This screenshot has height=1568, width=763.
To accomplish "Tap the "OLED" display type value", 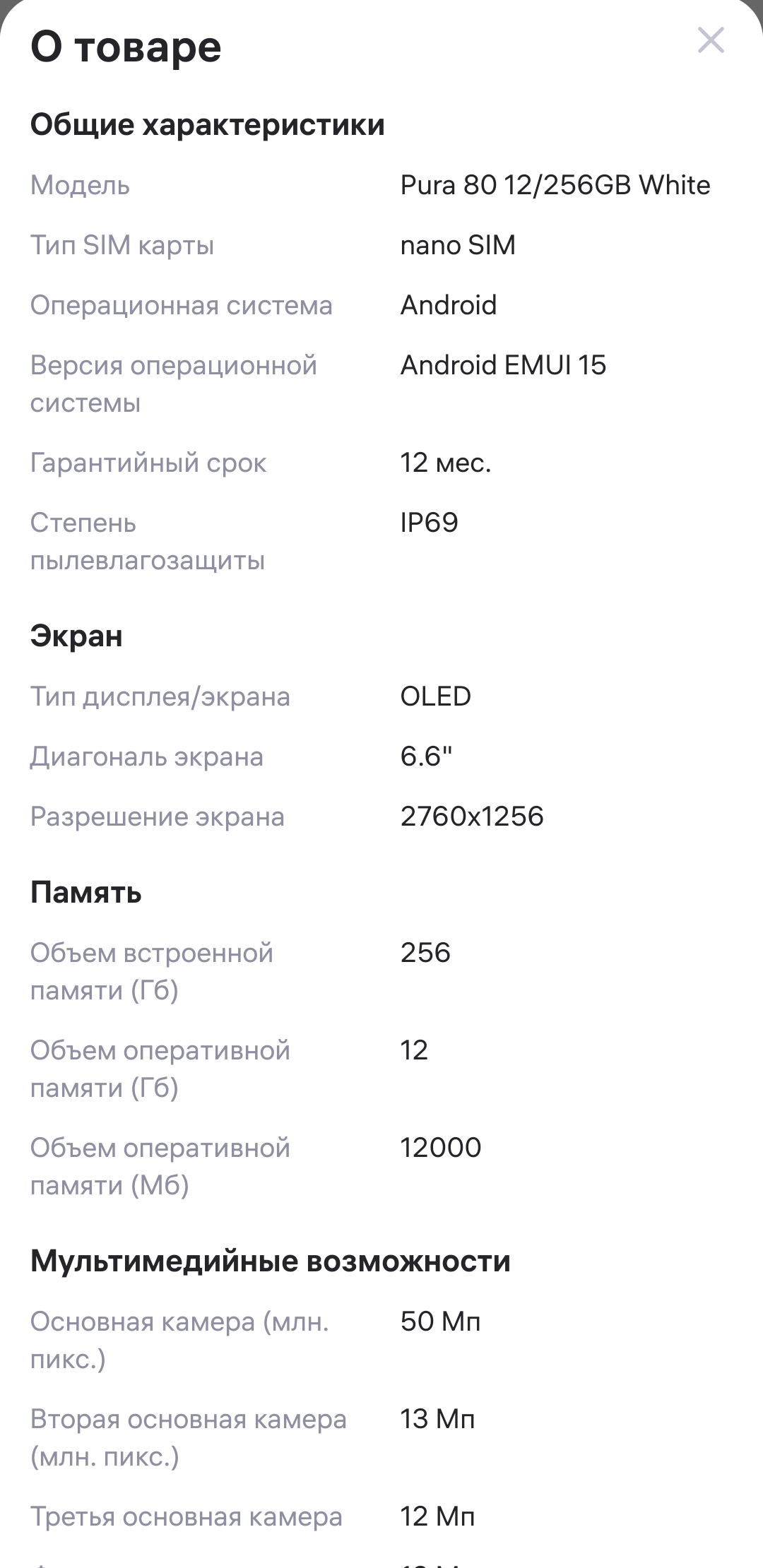I will pyautogui.click(x=436, y=696).
